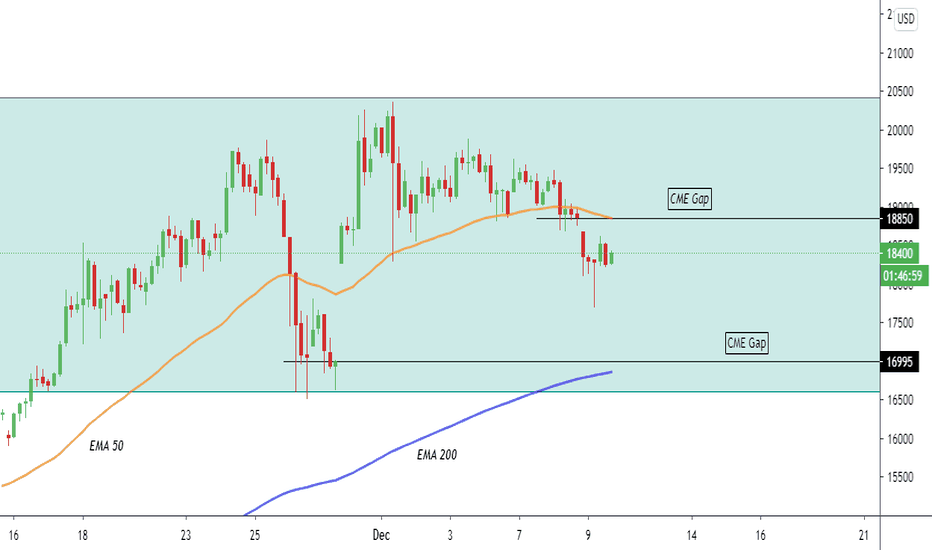Select the blue EMA 200 line
The height and width of the screenshot is (550, 932).
pyautogui.click(x=452, y=426)
